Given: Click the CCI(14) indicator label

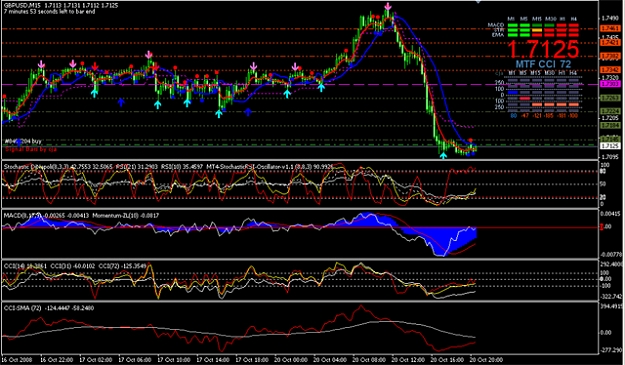Looking at the screenshot, I should click(x=26, y=265).
